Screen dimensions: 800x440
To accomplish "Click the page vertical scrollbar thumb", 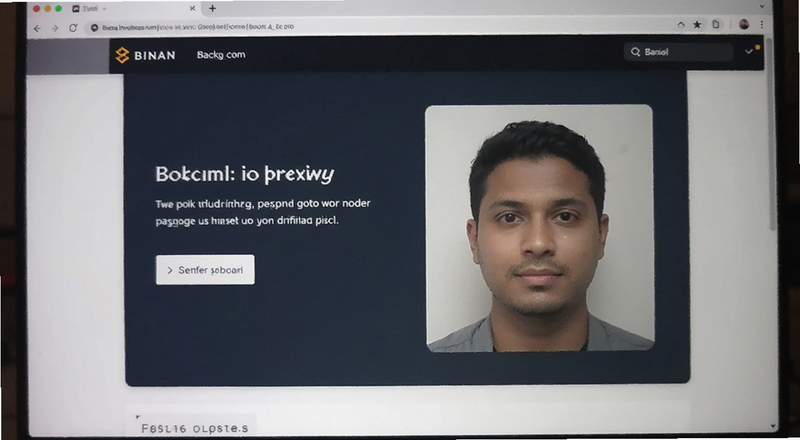I will coord(773,135).
